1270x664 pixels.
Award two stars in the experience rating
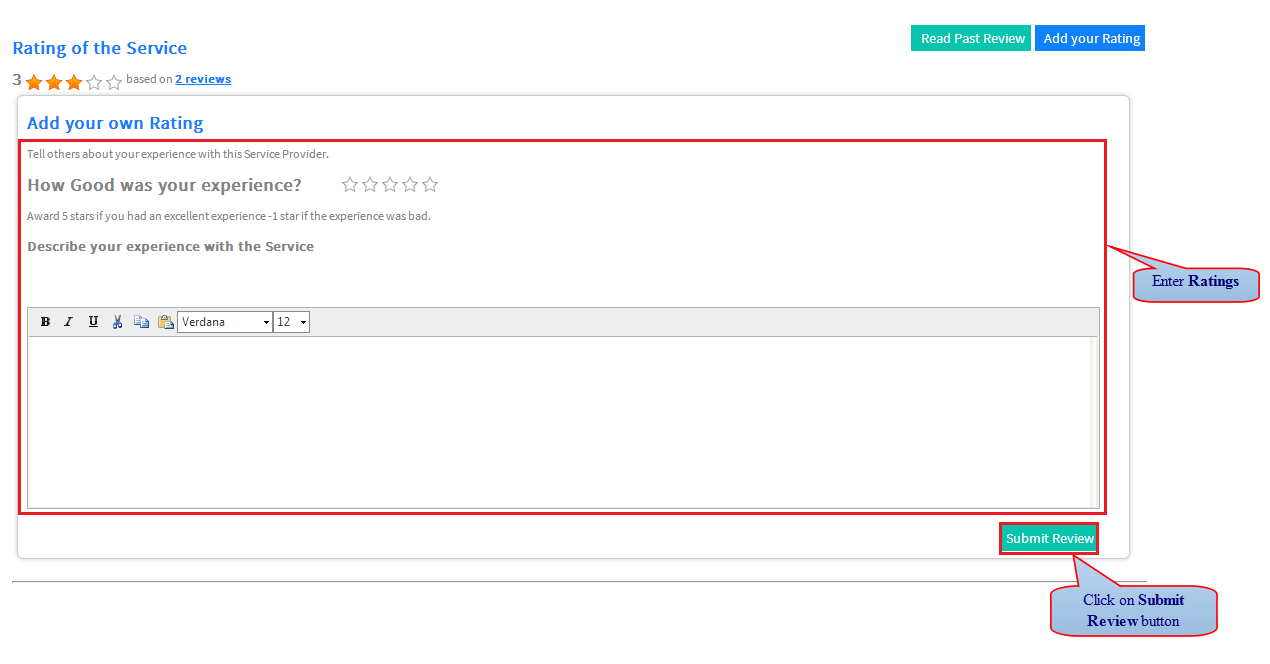pyautogui.click(x=370, y=184)
